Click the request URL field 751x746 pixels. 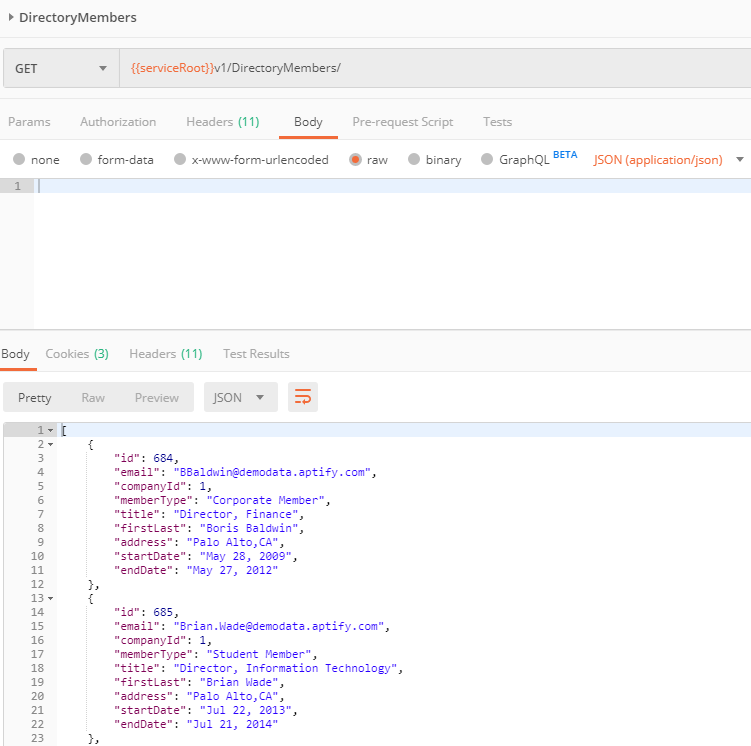(435, 68)
